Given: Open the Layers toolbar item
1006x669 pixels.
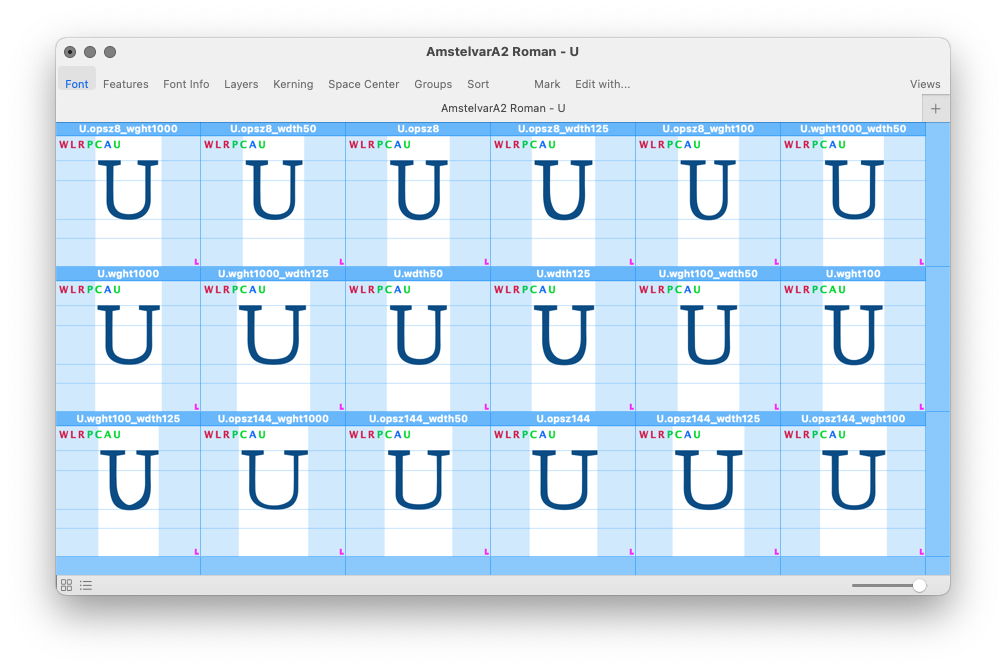Looking at the screenshot, I should click(x=241, y=84).
